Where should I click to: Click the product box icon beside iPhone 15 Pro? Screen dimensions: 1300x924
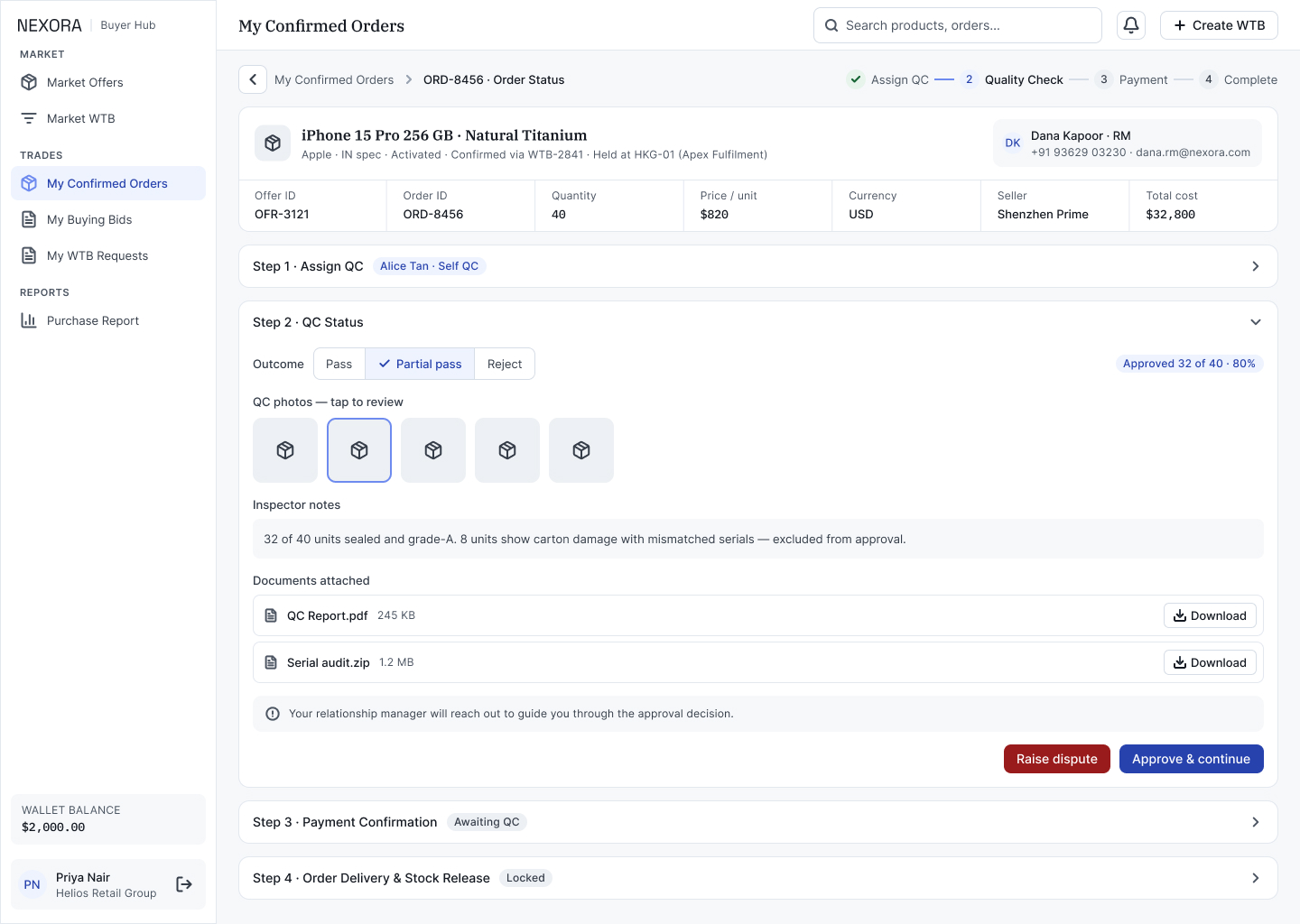273,143
